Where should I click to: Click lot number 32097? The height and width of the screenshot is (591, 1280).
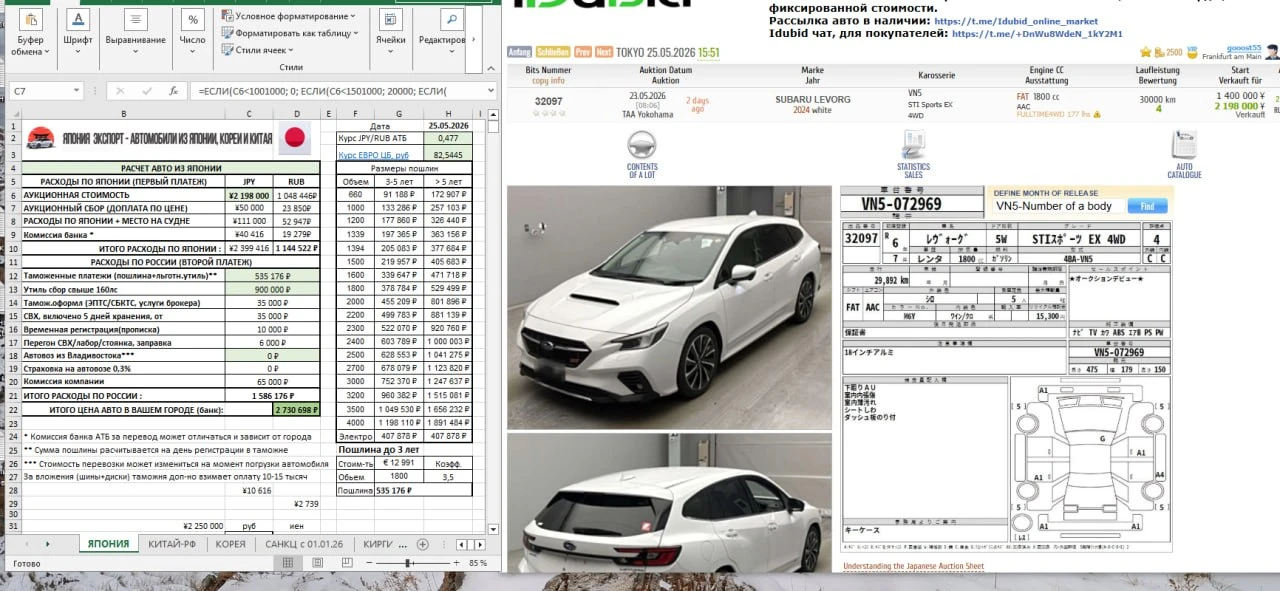tap(548, 101)
